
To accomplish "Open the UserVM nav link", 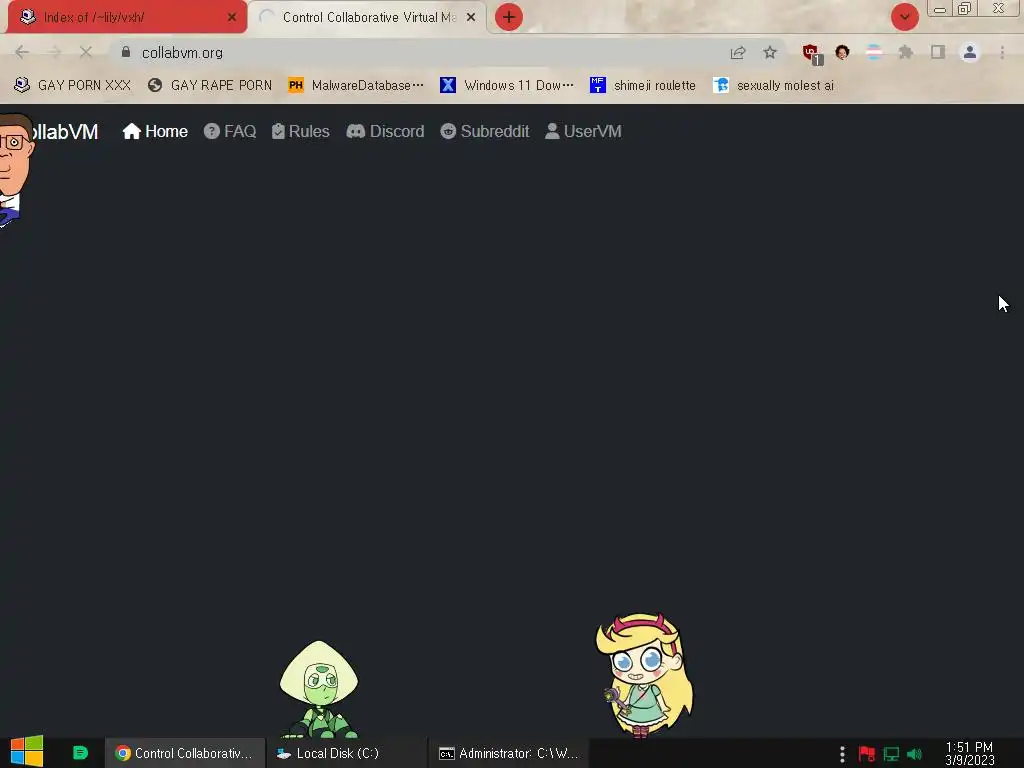I will tap(583, 131).
